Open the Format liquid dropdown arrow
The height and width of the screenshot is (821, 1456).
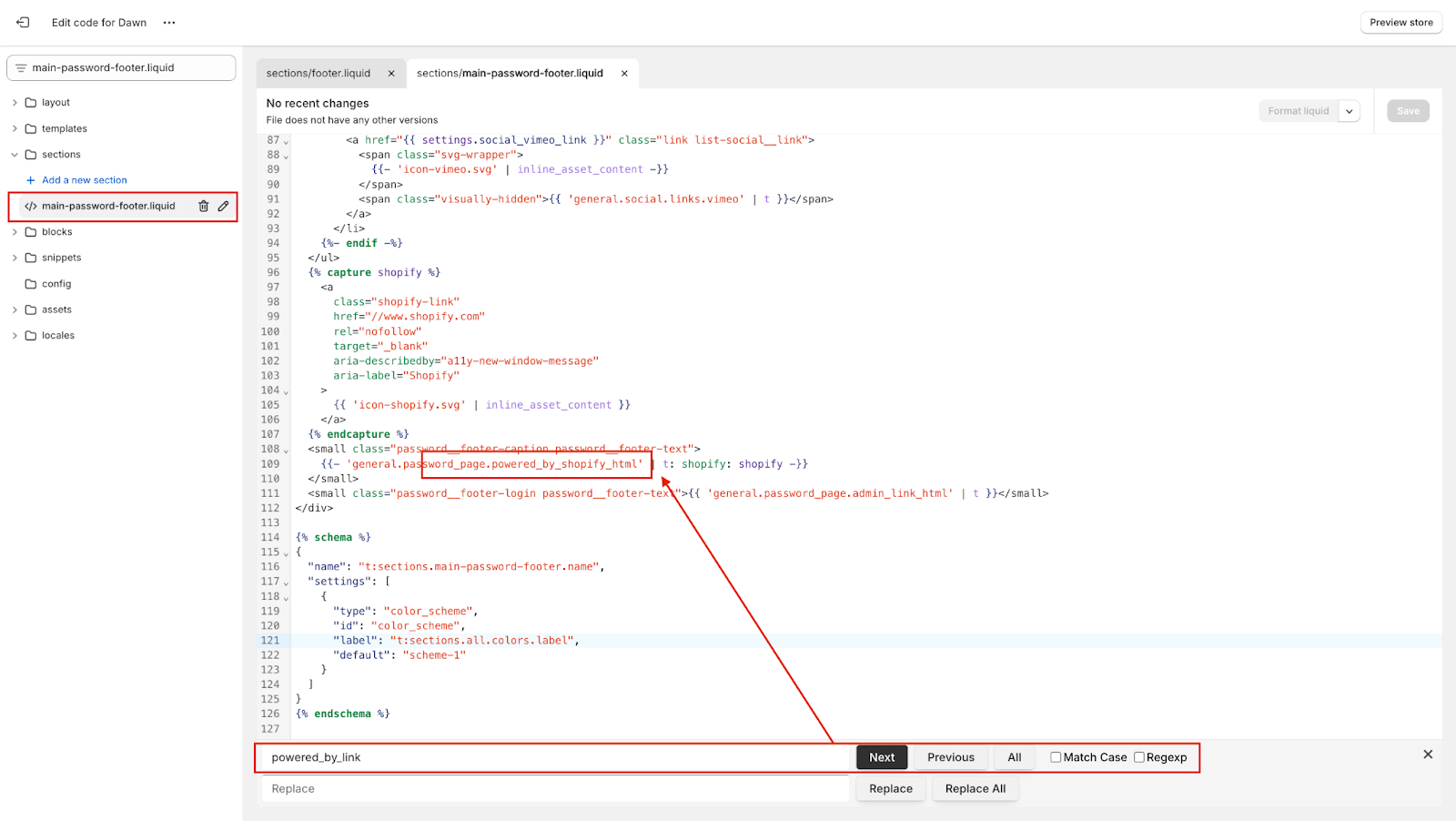tap(1350, 111)
